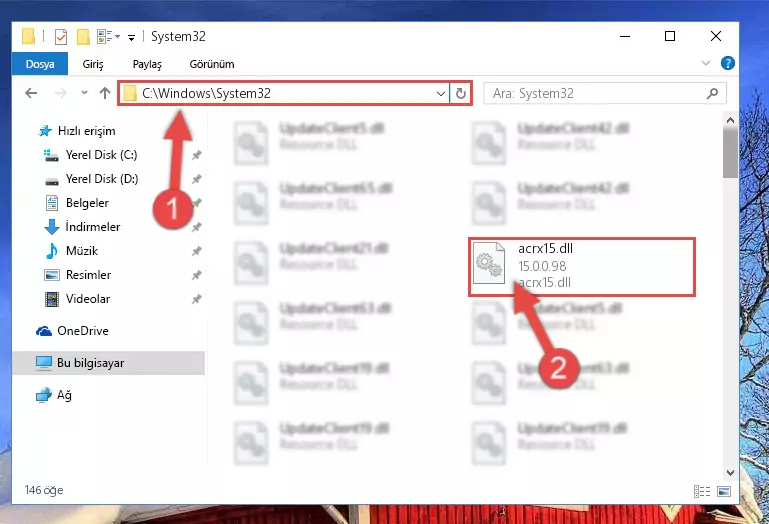Go up one folder level
769x524 pixels.
[105, 93]
